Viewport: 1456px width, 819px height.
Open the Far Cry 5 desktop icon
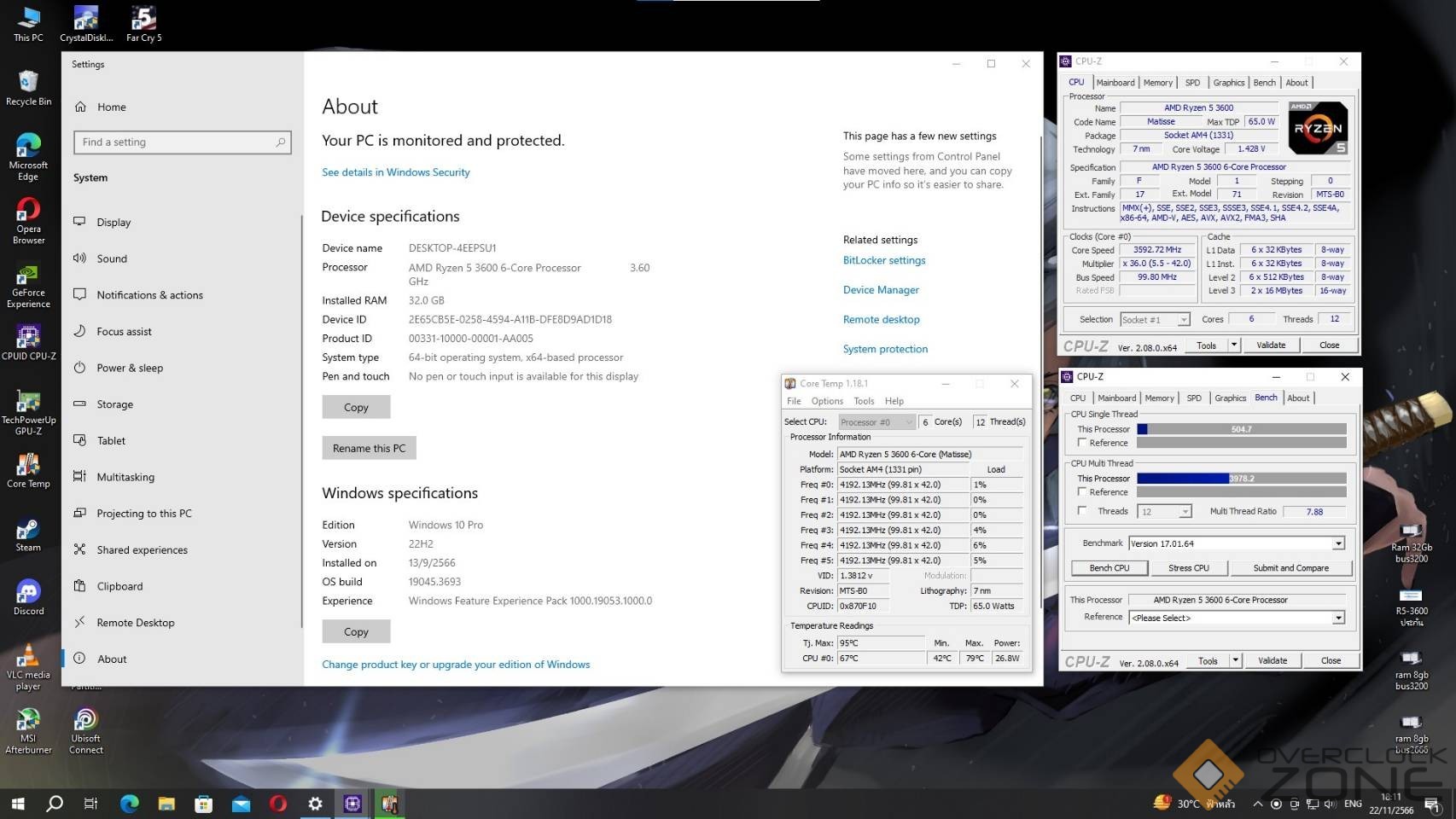(x=143, y=20)
